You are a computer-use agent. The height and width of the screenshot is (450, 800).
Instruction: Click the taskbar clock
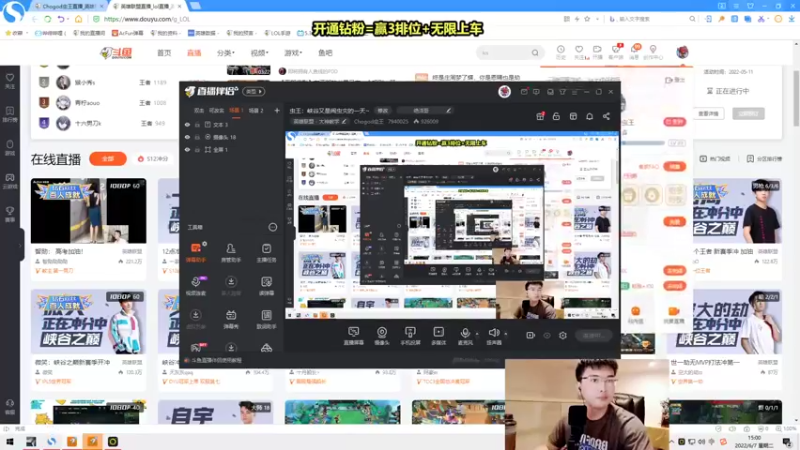coord(754,442)
